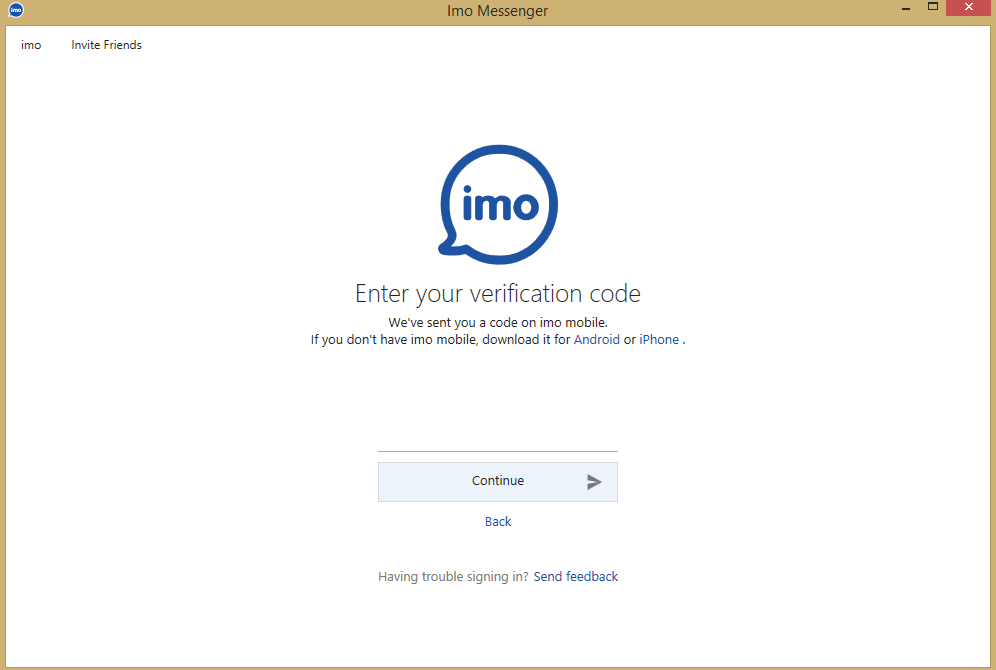Open the iPhone download link
Image resolution: width=996 pixels, height=670 pixels.
point(659,340)
